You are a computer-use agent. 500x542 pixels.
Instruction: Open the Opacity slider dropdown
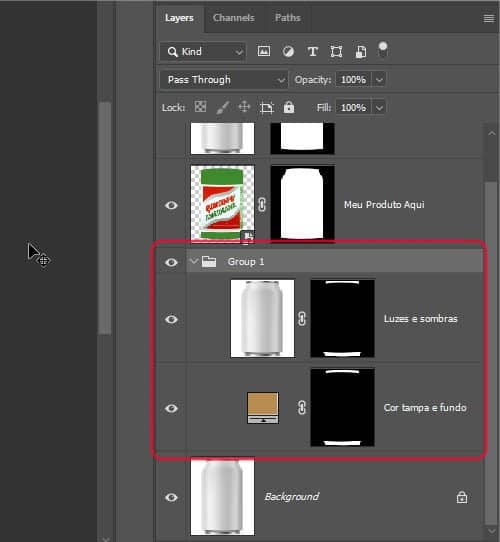[x=379, y=80]
